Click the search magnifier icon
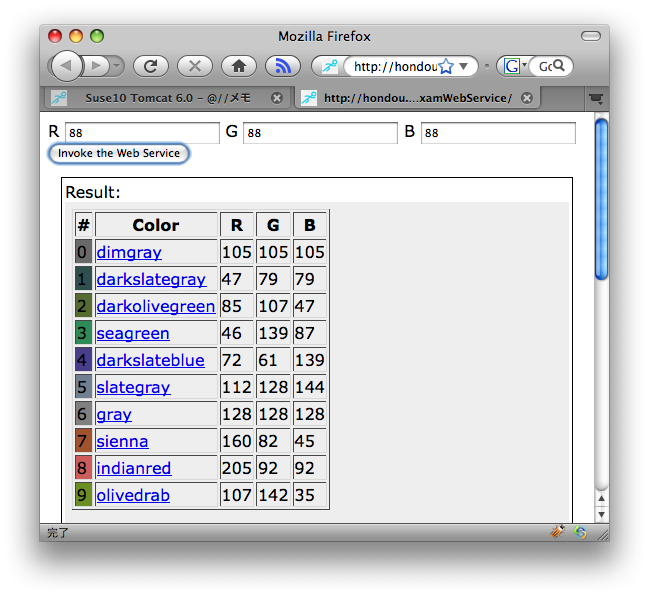 [559, 66]
